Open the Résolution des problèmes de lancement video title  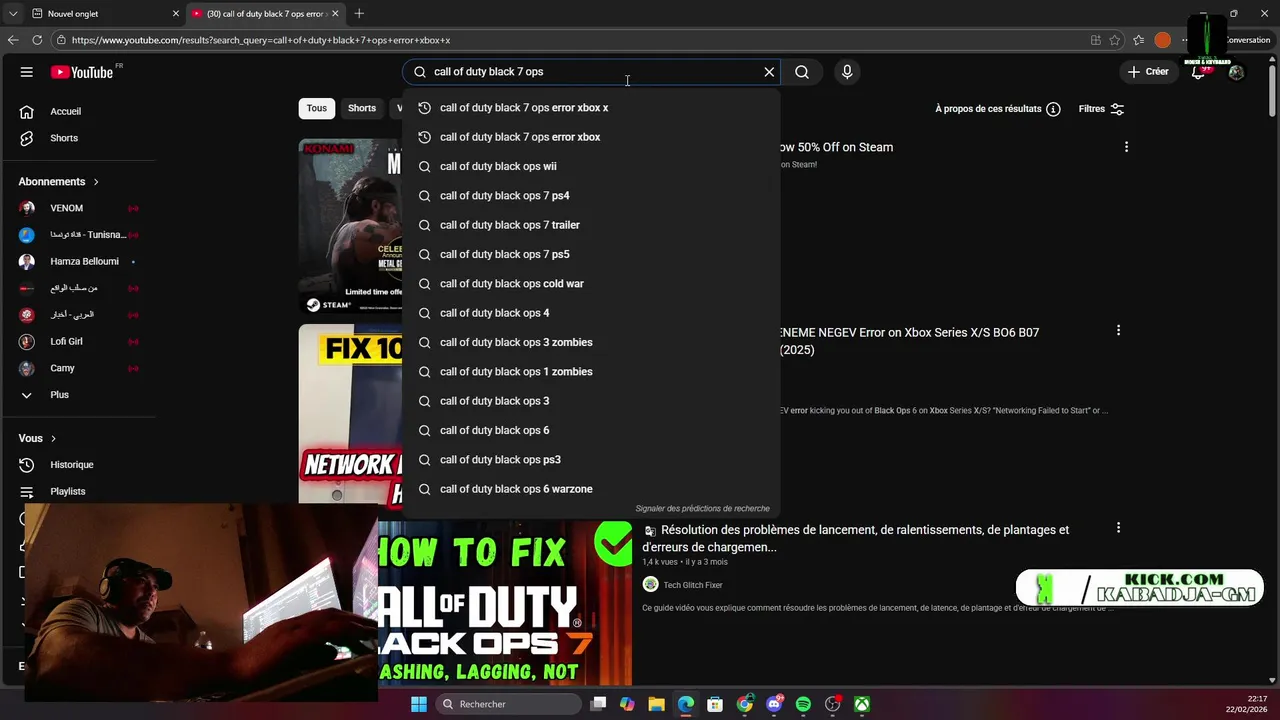point(856,538)
